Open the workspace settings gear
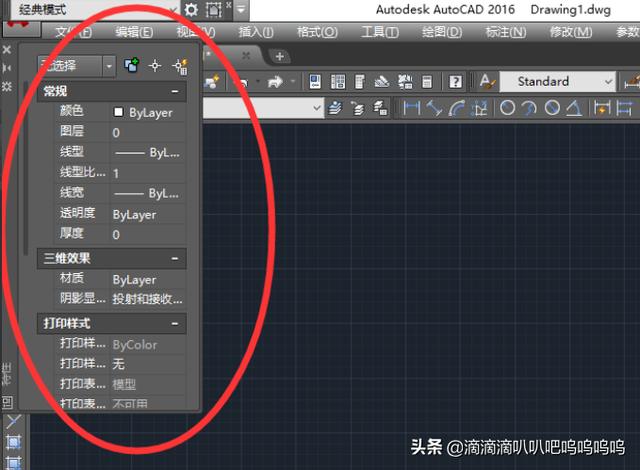The height and width of the screenshot is (470, 640). tap(191, 10)
